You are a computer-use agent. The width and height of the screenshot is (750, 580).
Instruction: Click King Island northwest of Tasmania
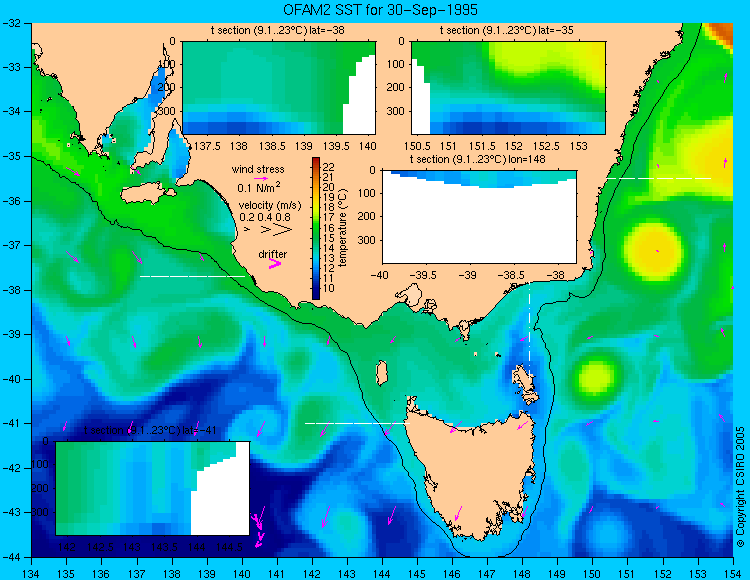tap(381, 373)
